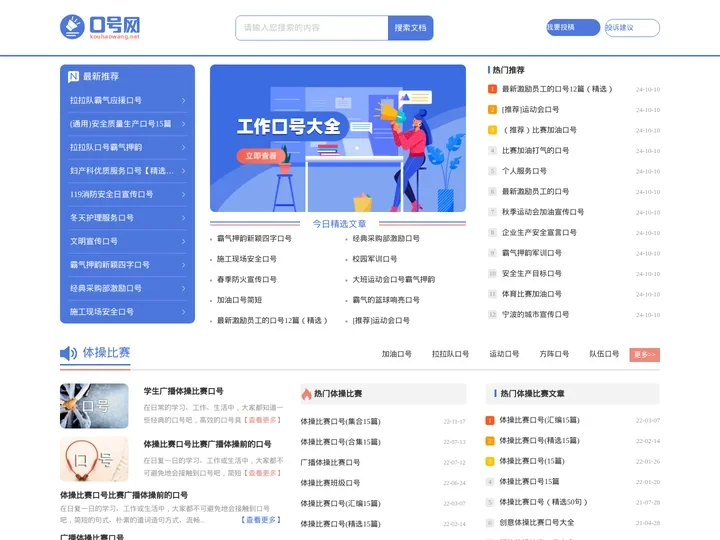Click chevron next to 经典采购部激励口号 in sidebar
Image resolution: width=720 pixels, height=540 pixels.
point(183,288)
